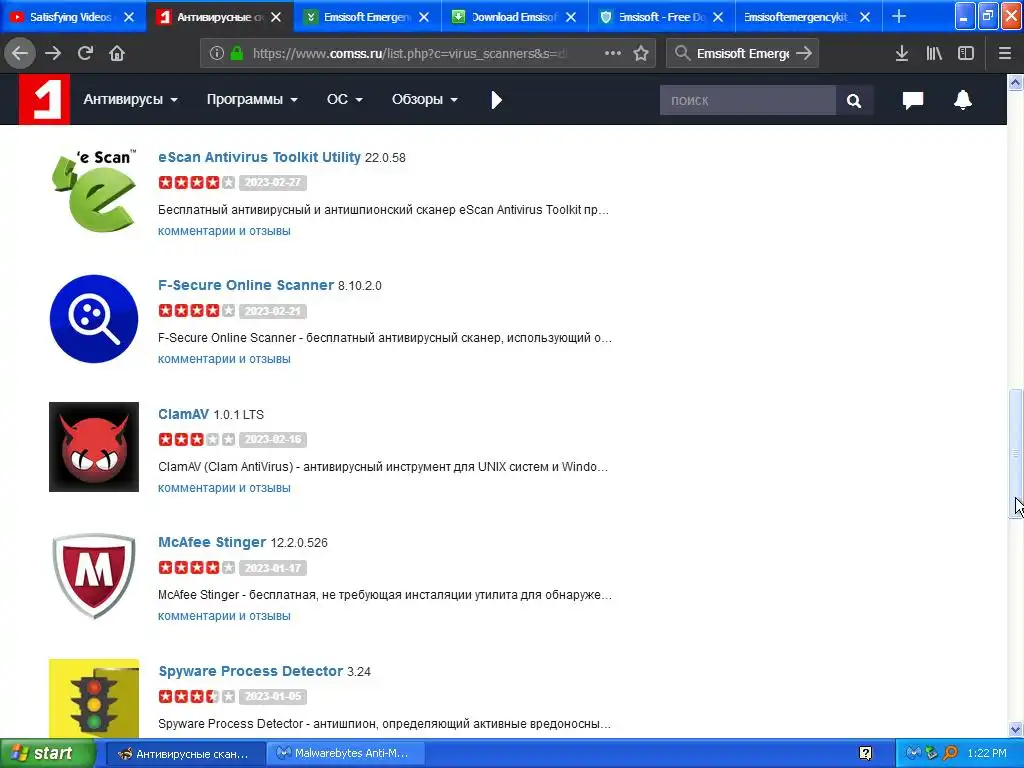Image resolution: width=1024 pixels, height=768 pixels.
Task: Switch to the Emsisoft - Free Download tab
Action: click(652, 17)
